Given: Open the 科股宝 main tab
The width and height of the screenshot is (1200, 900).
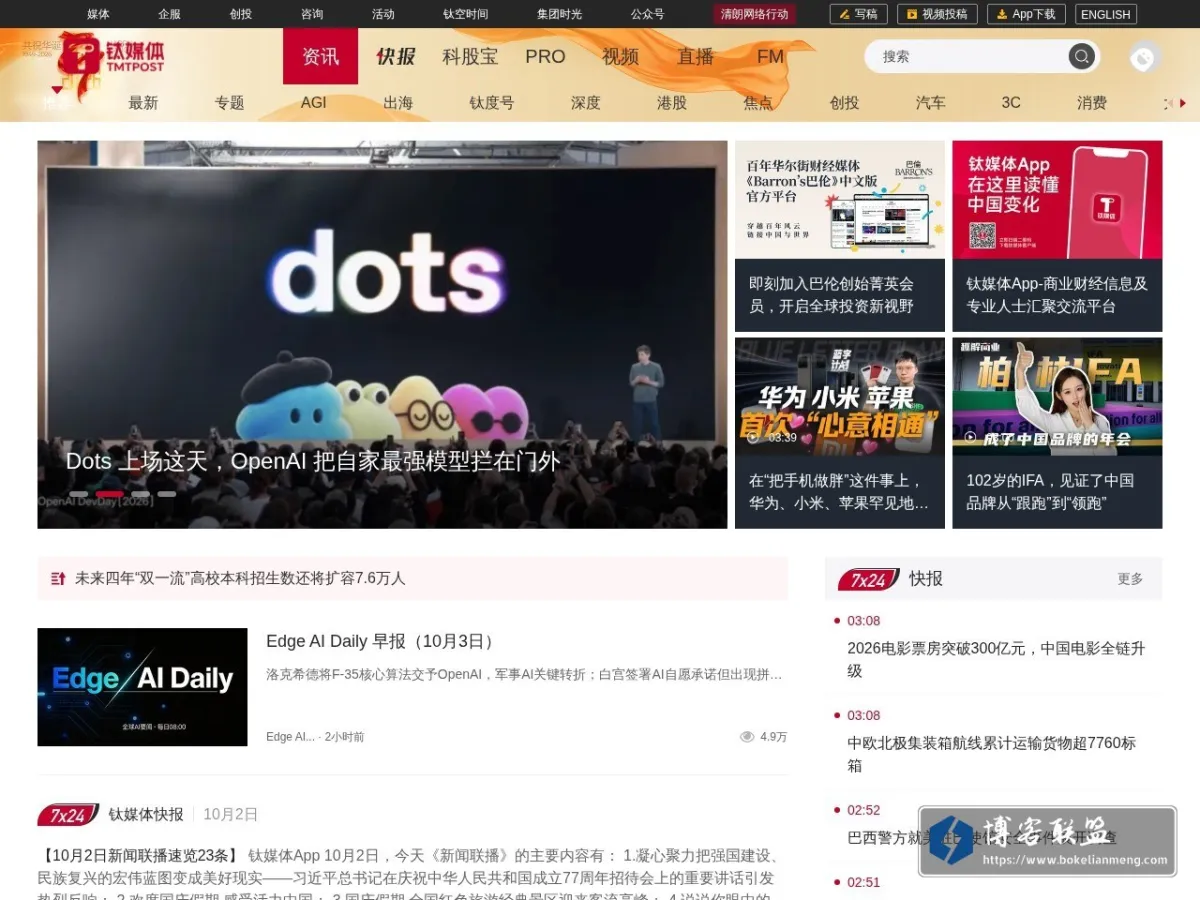Looking at the screenshot, I should [x=470, y=57].
